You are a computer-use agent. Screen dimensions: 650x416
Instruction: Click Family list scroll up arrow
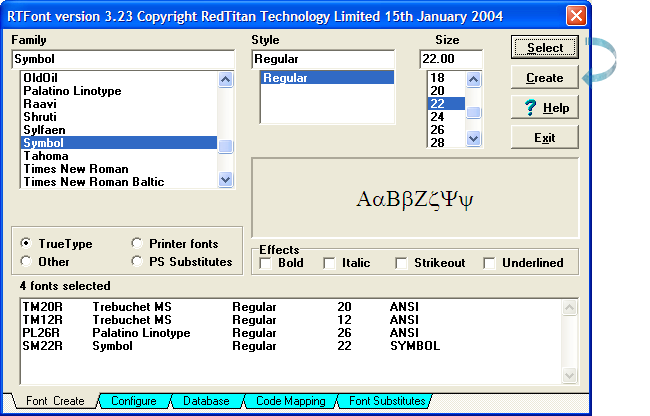click(226, 79)
